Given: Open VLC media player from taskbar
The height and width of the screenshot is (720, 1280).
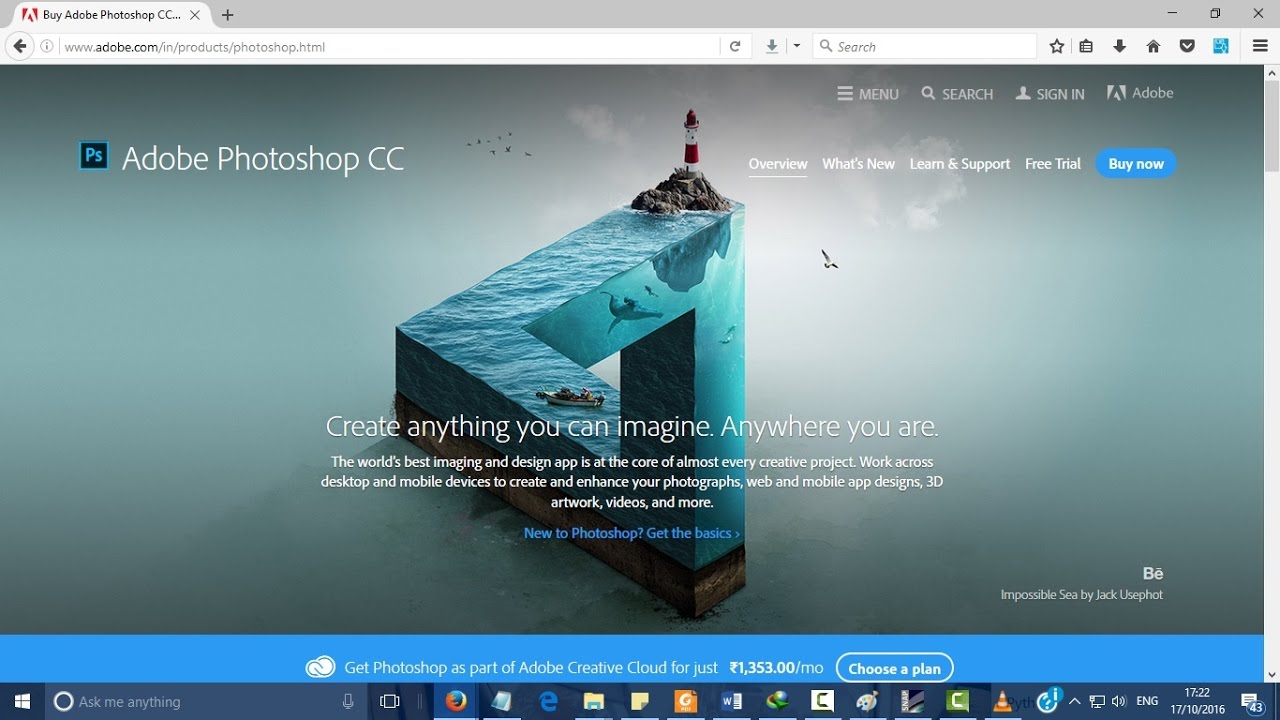Looking at the screenshot, I should coord(1001,701).
